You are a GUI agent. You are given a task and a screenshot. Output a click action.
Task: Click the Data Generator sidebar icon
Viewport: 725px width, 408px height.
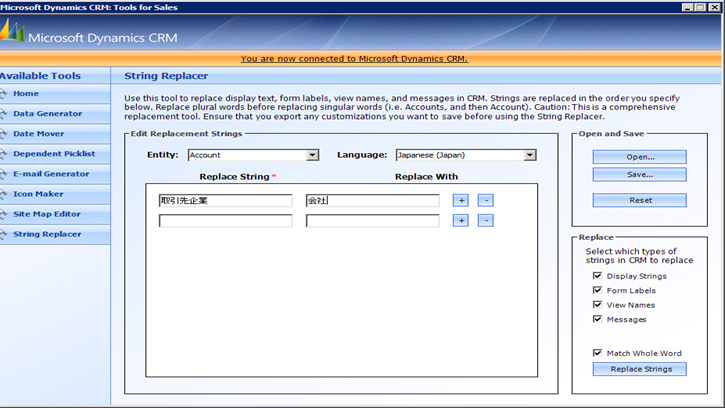[x=3, y=114]
